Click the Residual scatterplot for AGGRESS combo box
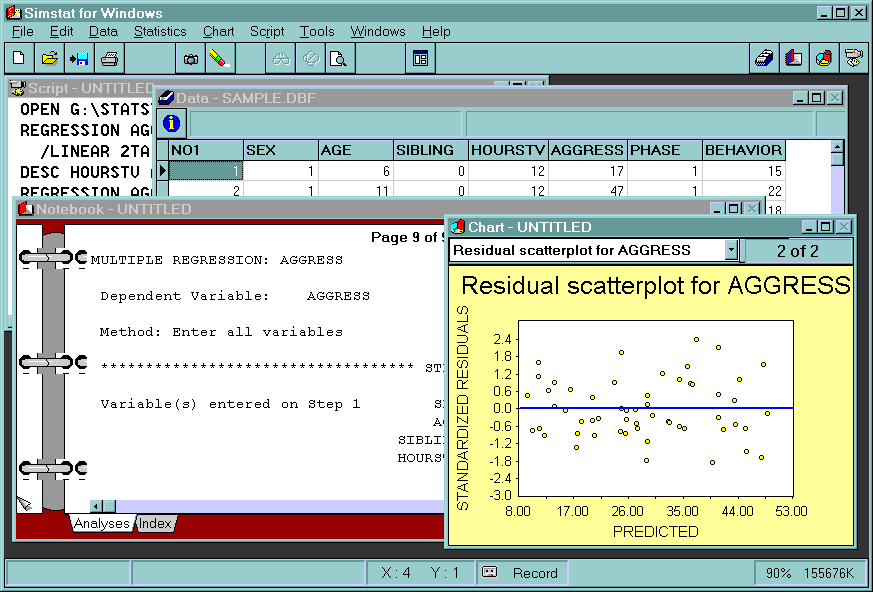 point(587,250)
